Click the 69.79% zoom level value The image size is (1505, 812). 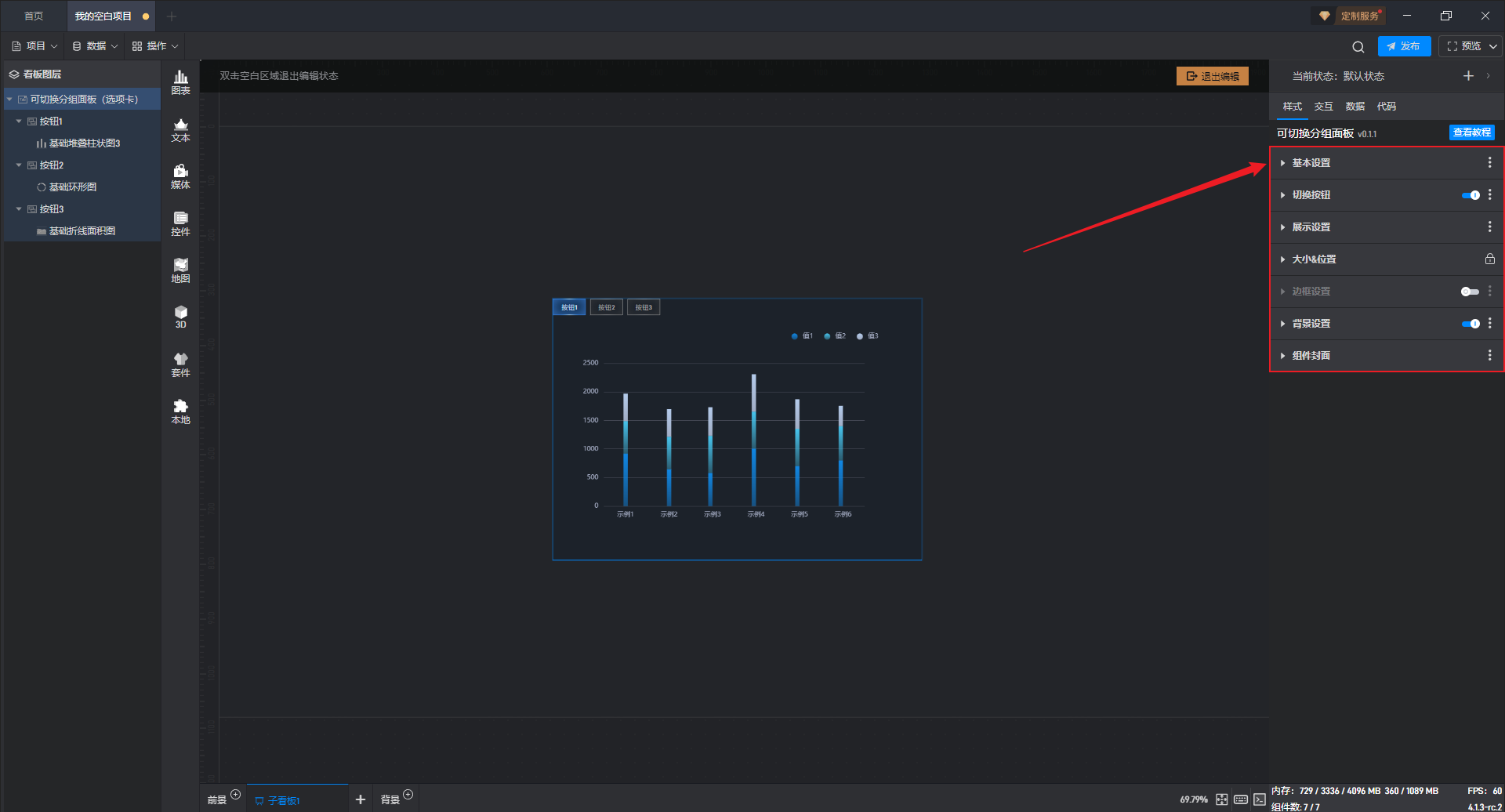1194,799
